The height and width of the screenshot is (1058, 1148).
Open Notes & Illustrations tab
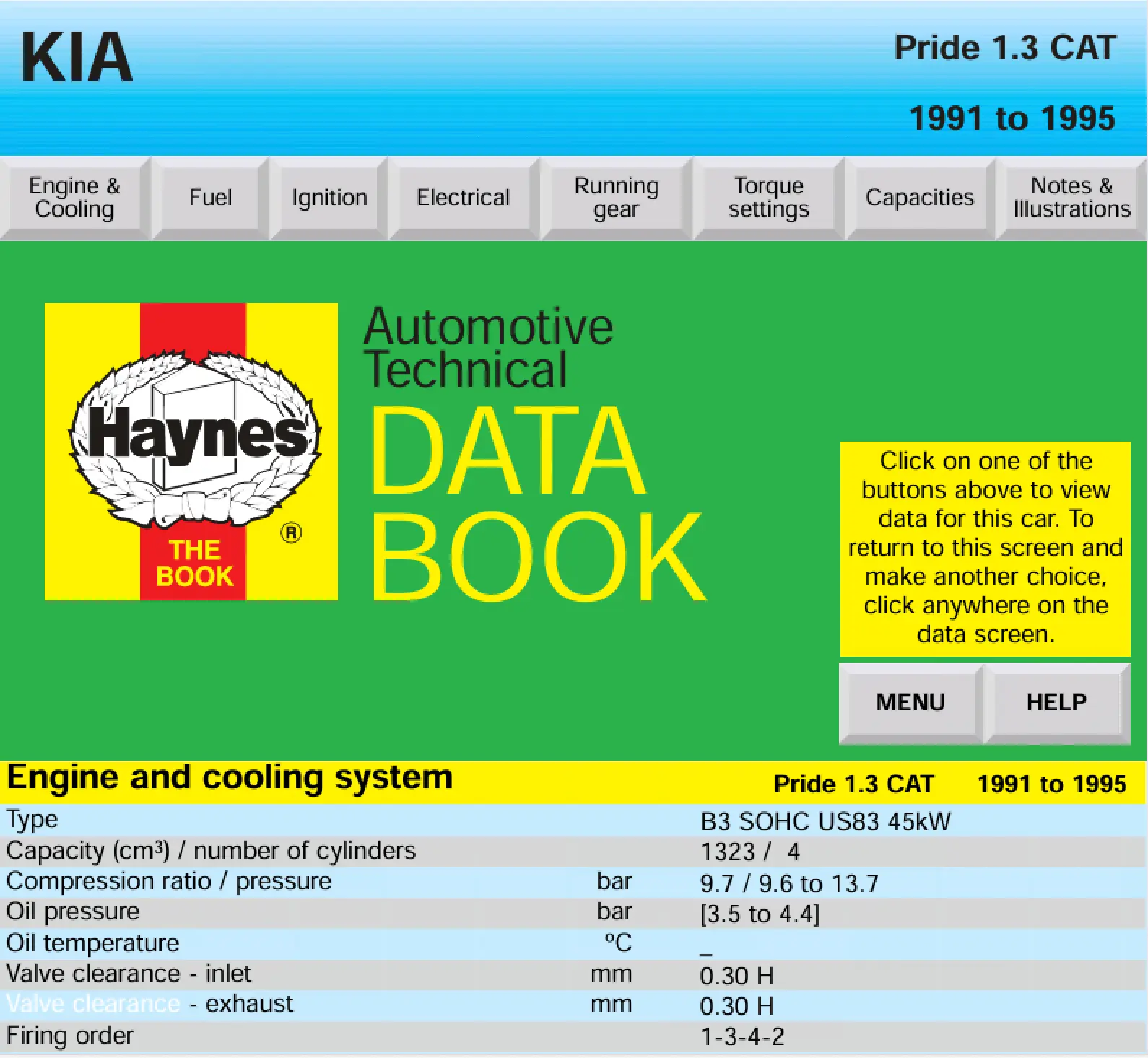point(1071,198)
